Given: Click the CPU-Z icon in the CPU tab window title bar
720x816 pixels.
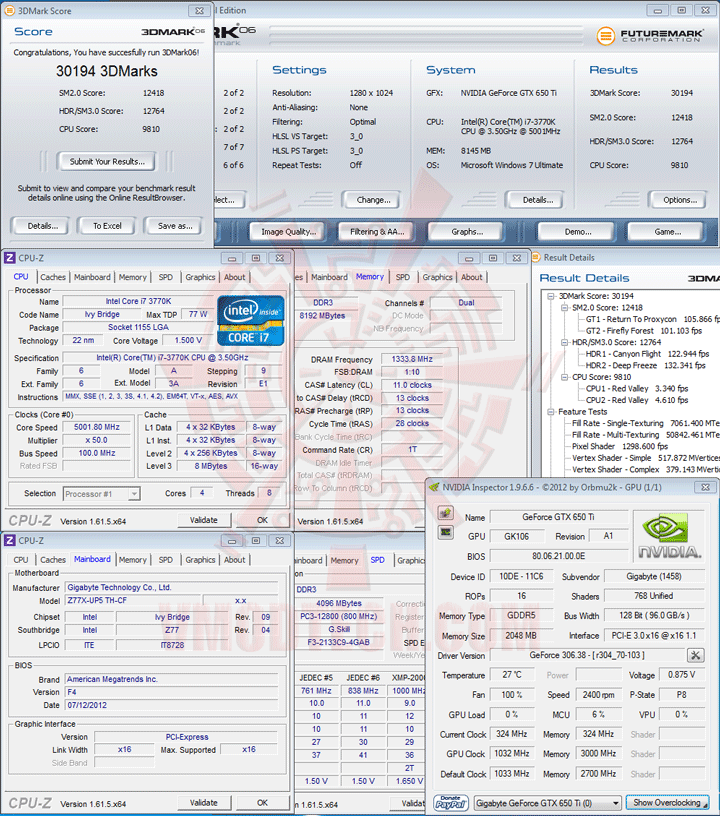Looking at the screenshot, I should [x=10, y=258].
